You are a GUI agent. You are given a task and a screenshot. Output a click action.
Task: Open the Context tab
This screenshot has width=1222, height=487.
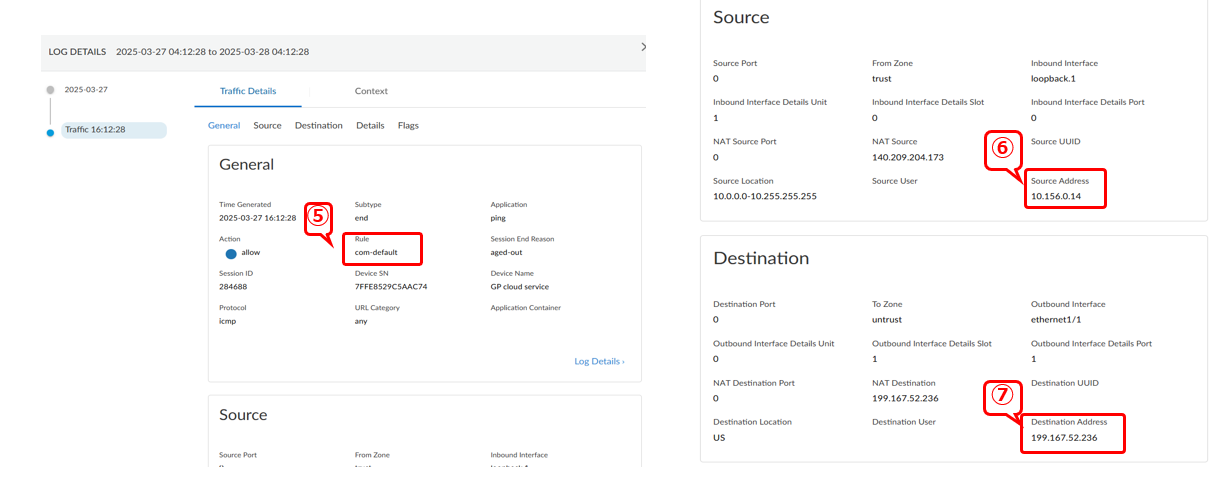[371, 91]
